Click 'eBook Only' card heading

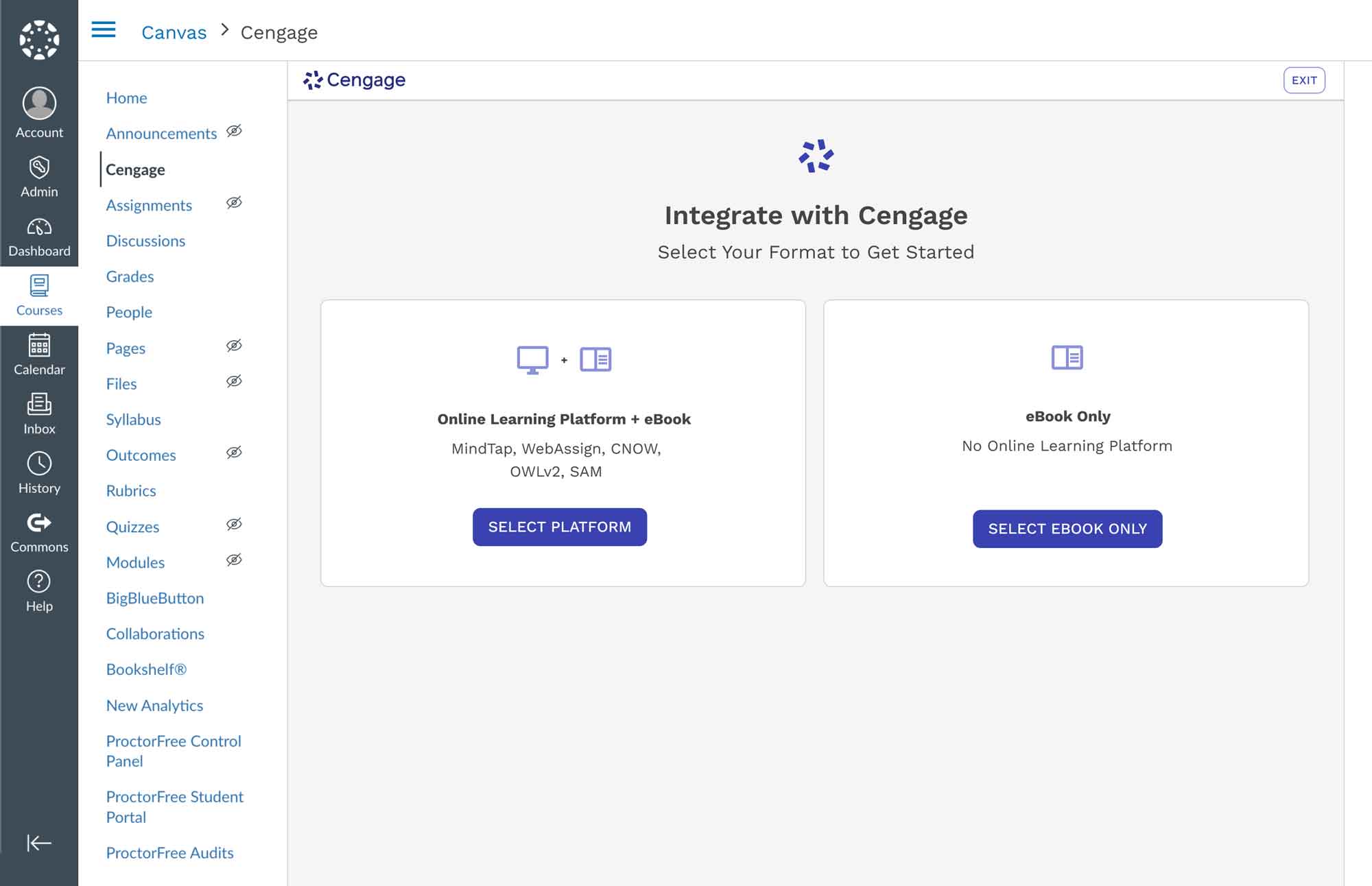tap(1067, 416)
